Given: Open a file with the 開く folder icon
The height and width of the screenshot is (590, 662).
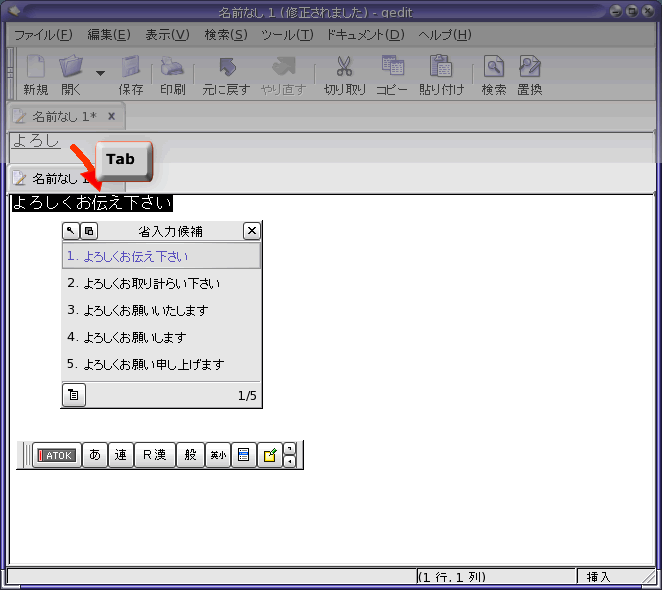Looking at the screenshot, I should (x=71, y=67).
